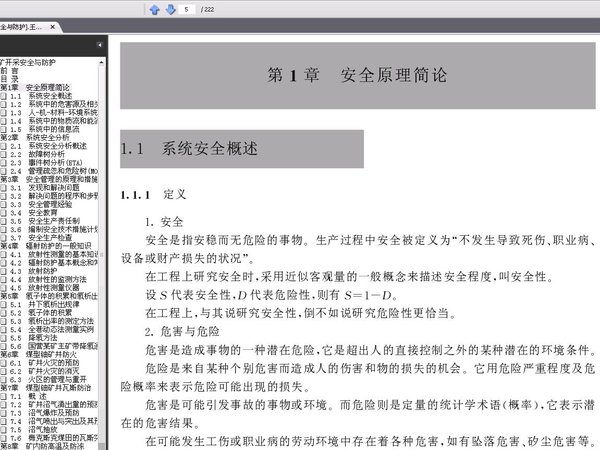This screenshot has height=450, width=600.
Task: Click the root bookmark 矿开采安全与防护
Action: tap(28, 62)
